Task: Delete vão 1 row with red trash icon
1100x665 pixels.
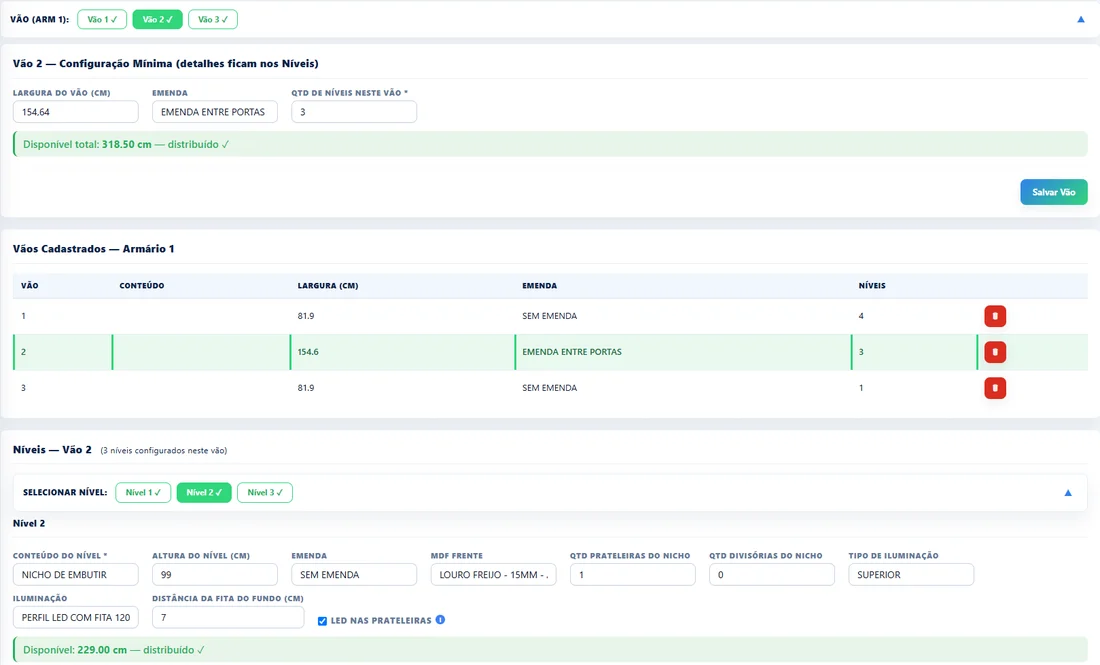Action: tap(995, 316)
